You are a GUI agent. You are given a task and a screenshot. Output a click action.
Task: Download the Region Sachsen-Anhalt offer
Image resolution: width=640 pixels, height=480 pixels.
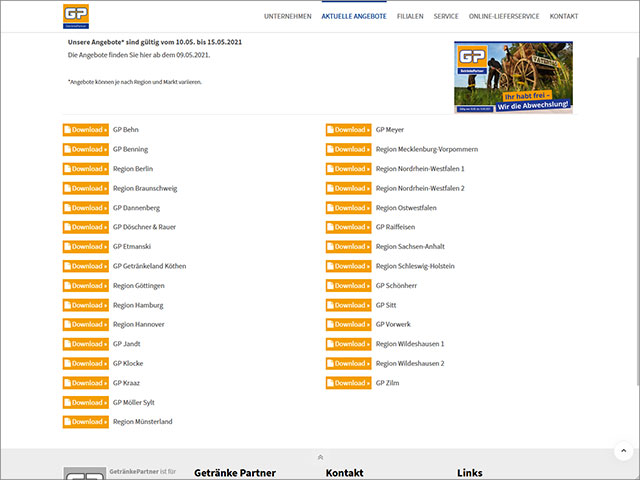[x=349, y=247]
